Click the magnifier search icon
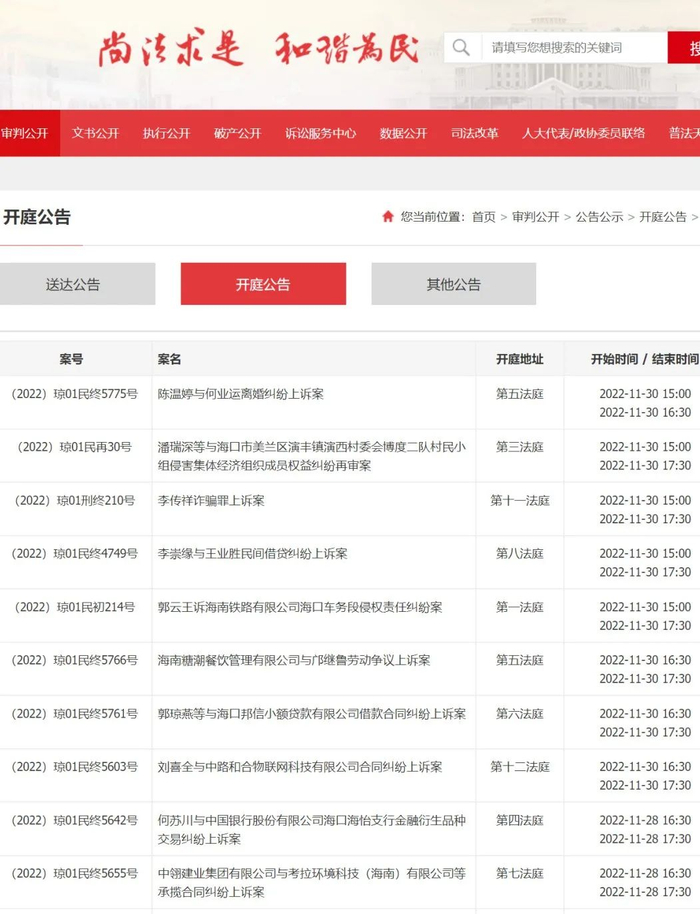This screenshot has height=914, width=700. (461, 47)
